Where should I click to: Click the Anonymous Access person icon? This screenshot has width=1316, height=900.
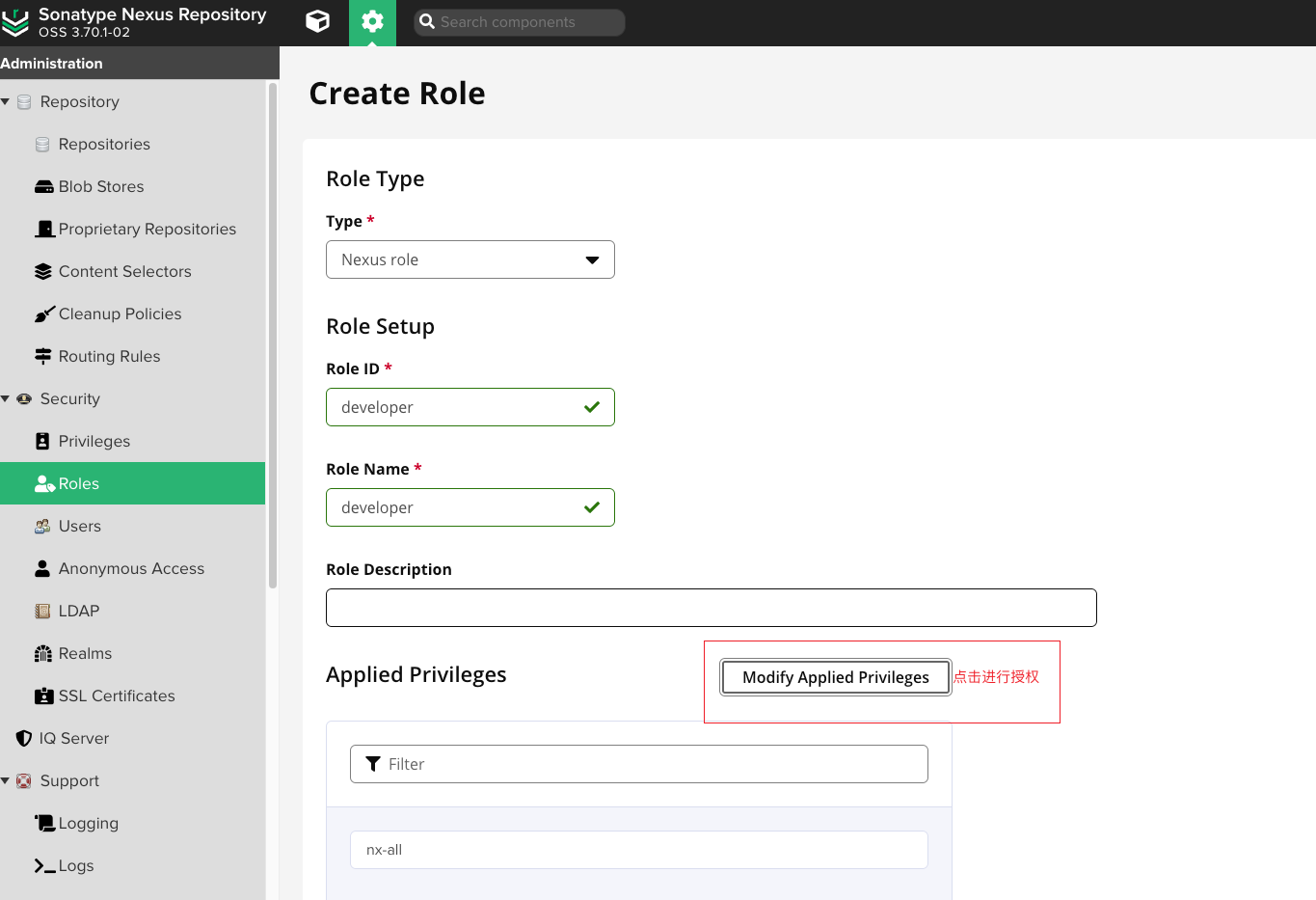pyautogui.click(x=42, y=568)
